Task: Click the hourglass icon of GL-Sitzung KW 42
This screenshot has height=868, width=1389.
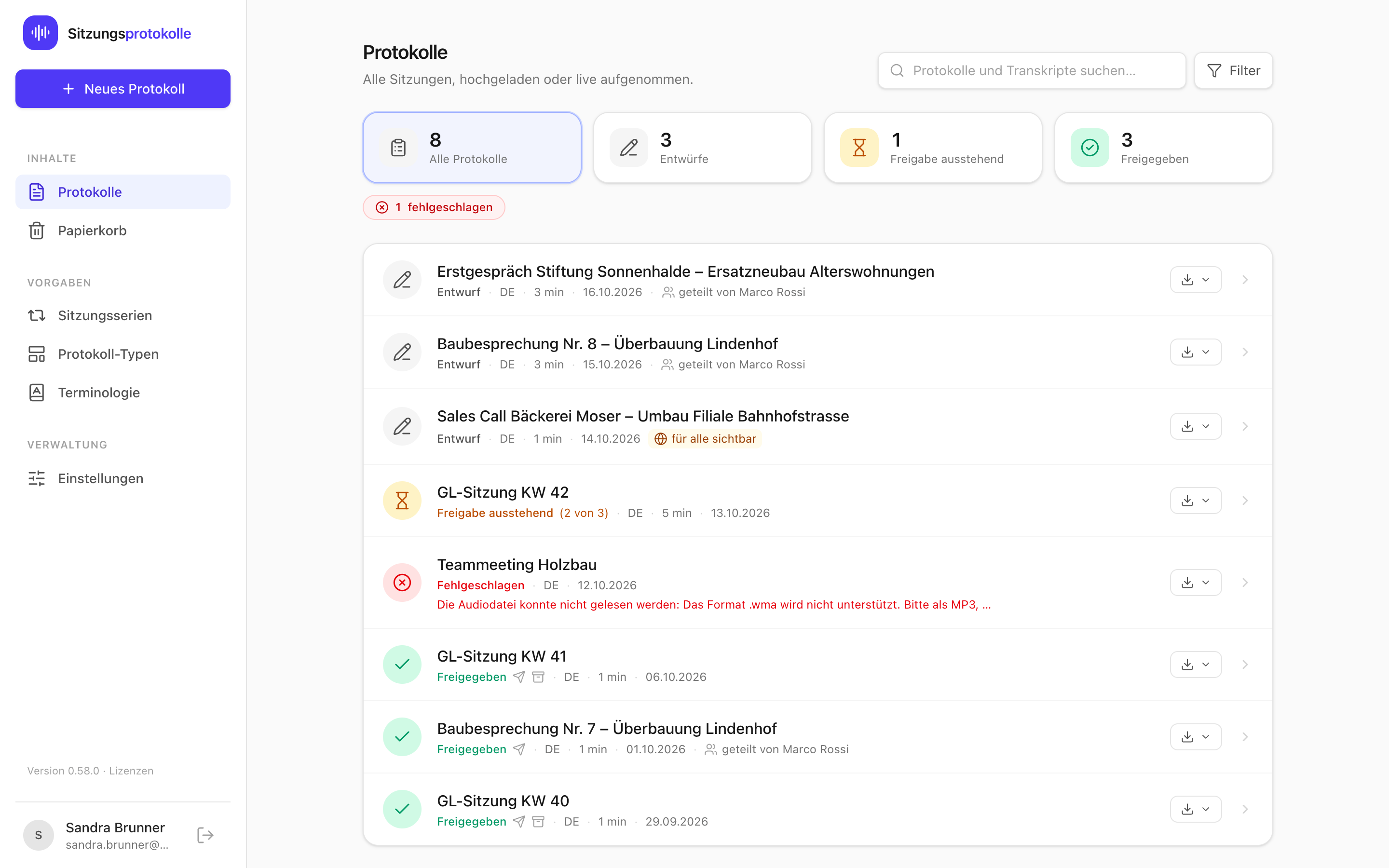Action: click(402, 501)
